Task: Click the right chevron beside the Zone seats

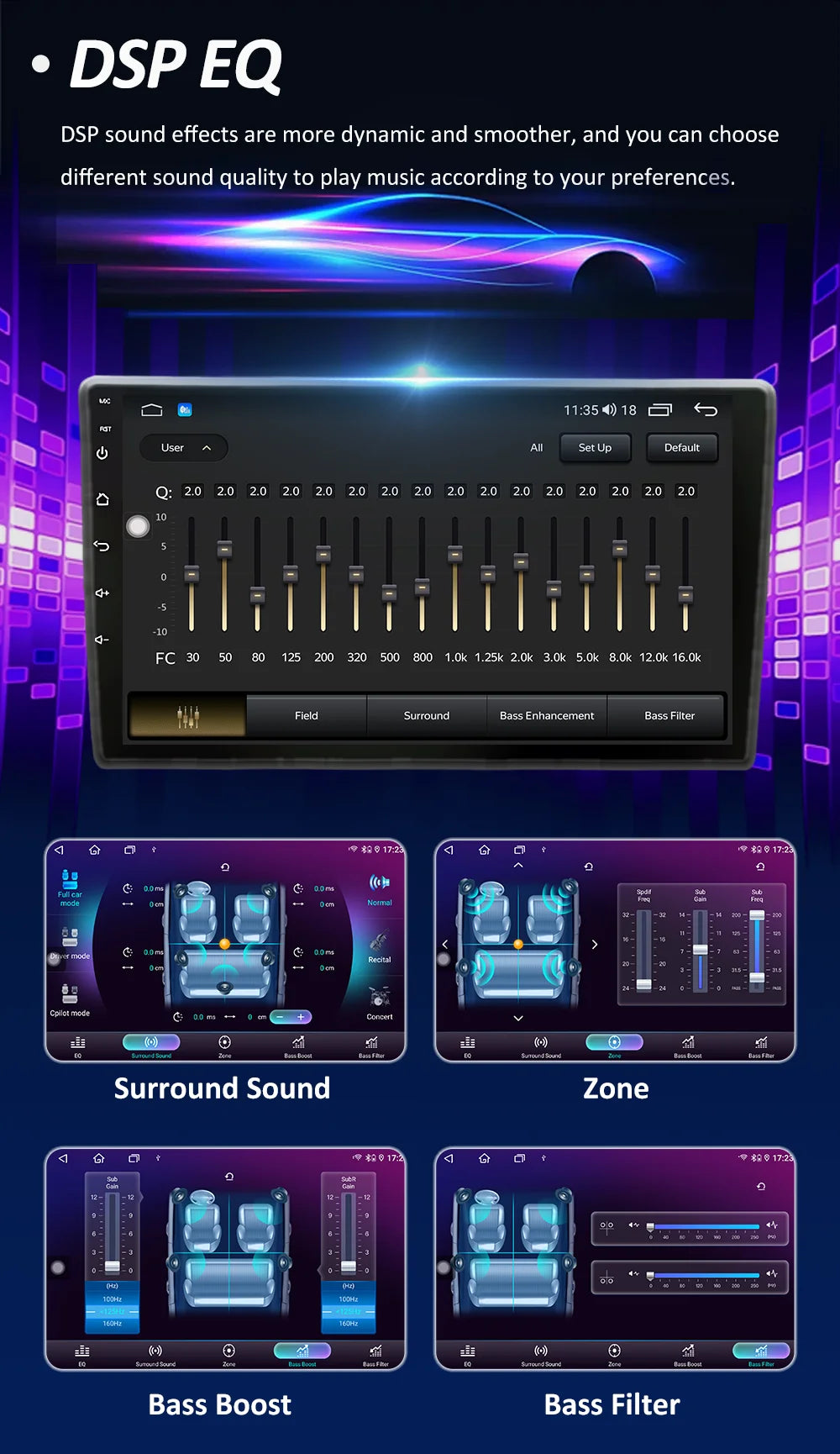Action: [x=595, y=945]
